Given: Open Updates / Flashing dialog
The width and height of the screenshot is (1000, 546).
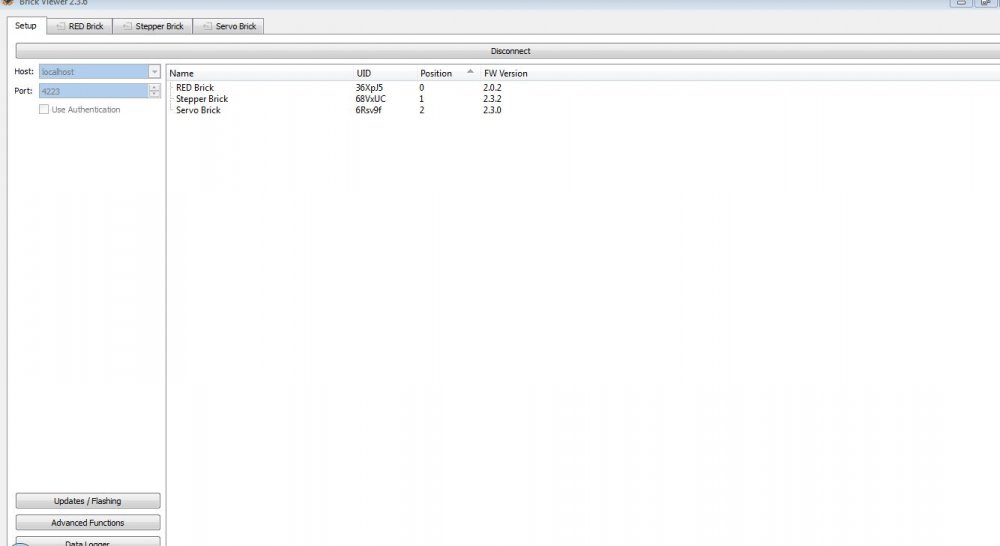Looking at the screenshot, I should tap(87, 501).
